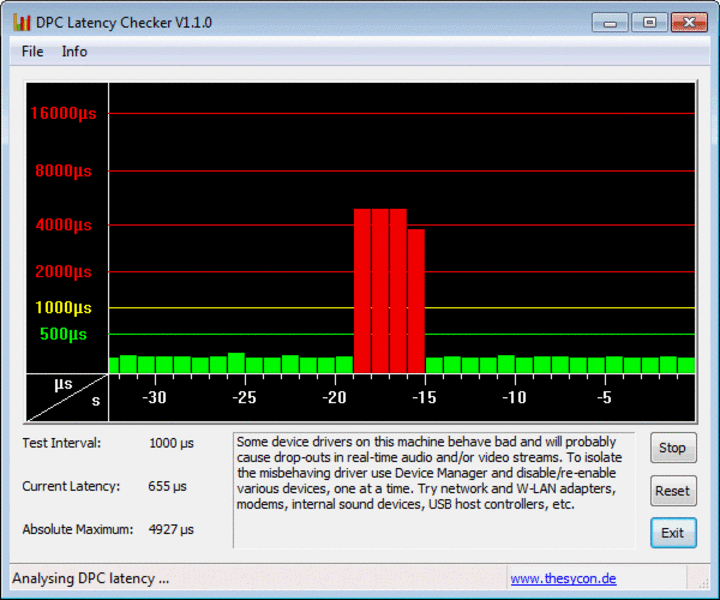The width and height of the screenshot is (720, 600).
Task: Maximize the DPC Latency Checker window
Action: click(649, 22)
